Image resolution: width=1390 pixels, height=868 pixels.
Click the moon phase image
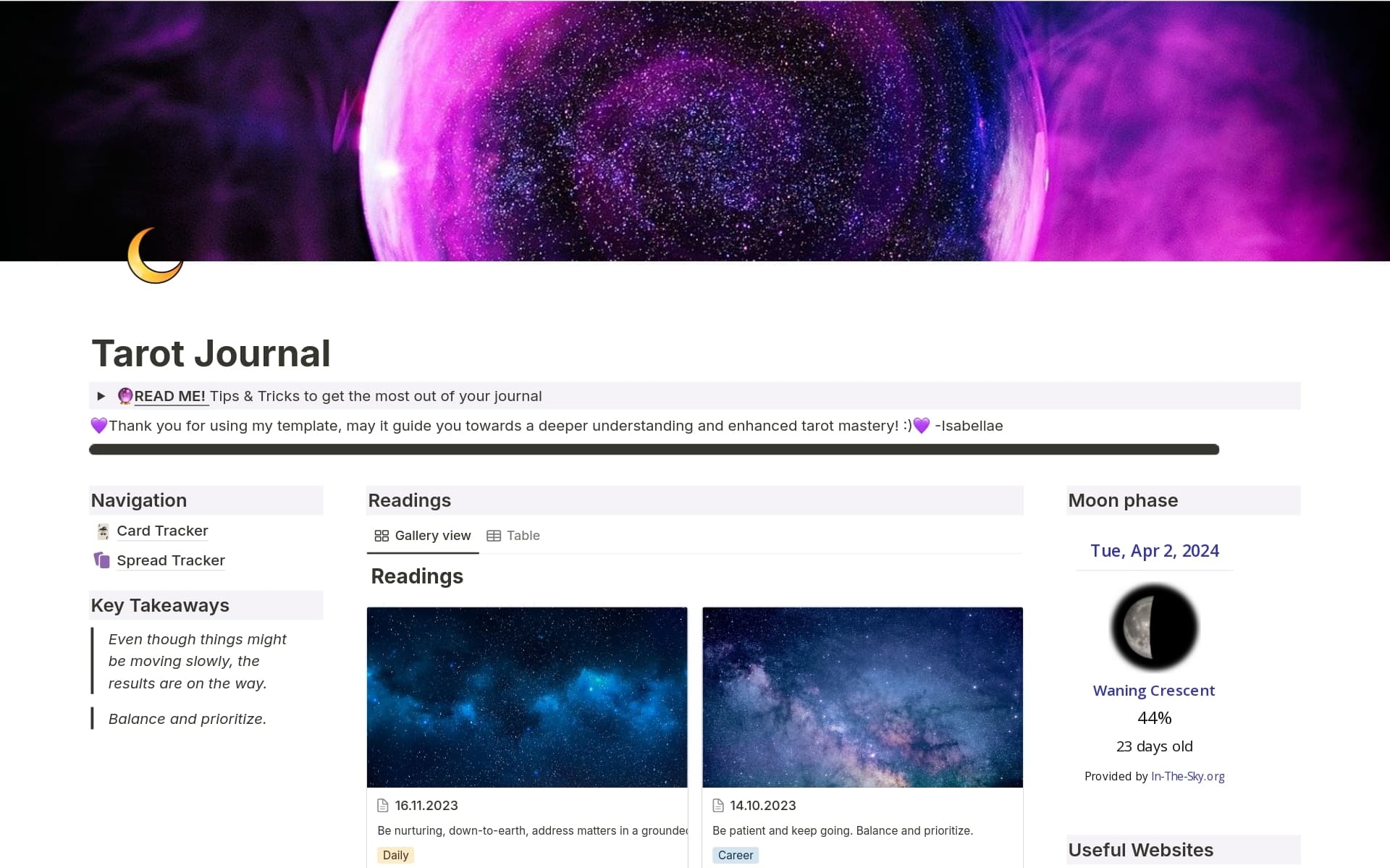(1155, 628)
